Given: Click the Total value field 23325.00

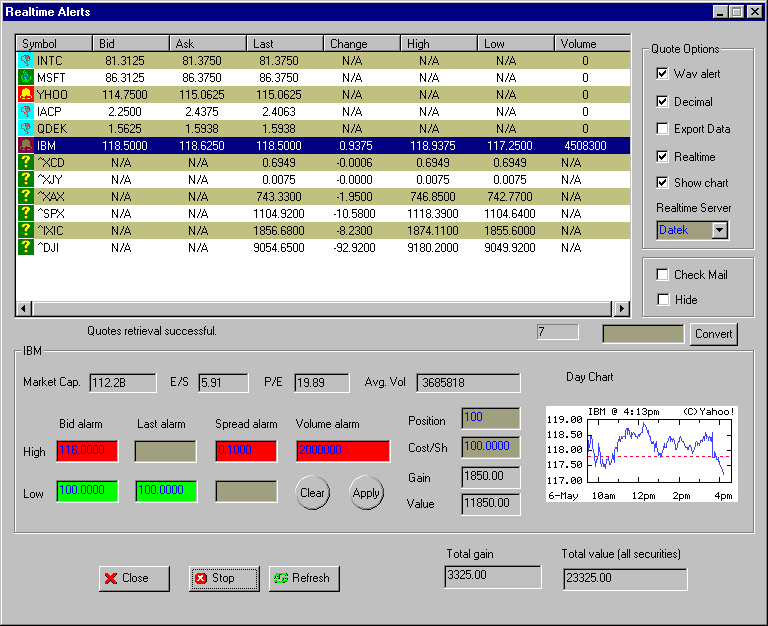Looking at the screenshot, I should coord(625,579).
